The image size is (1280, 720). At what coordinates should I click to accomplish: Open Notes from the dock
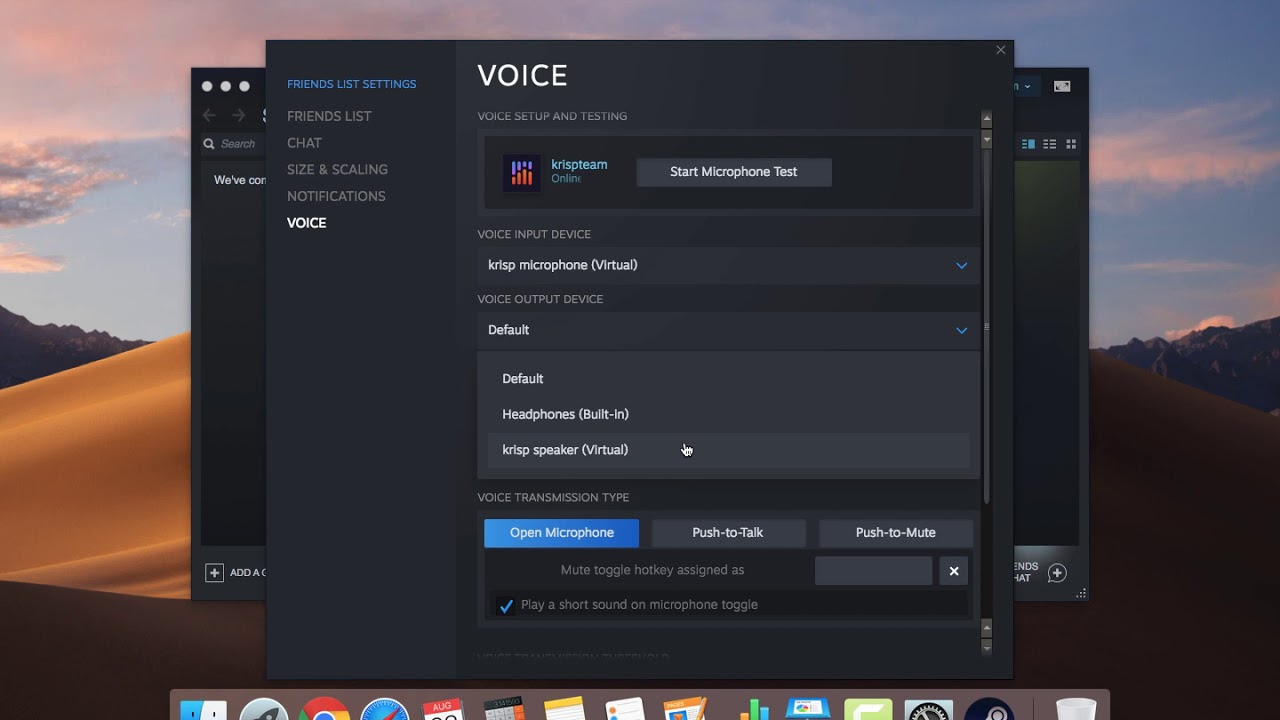tap(565, 710)
